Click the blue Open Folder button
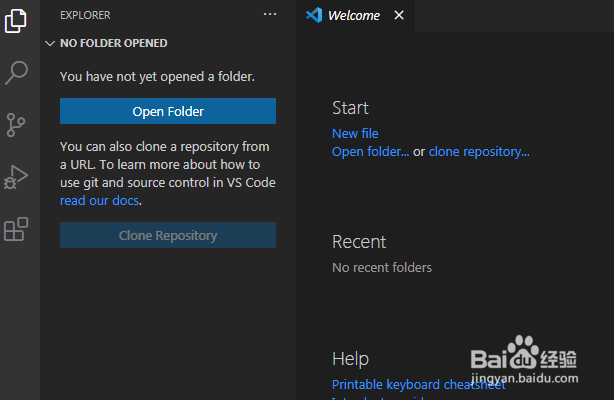The width and height of the screenshot is (614, 400). (x=168, y=111)
